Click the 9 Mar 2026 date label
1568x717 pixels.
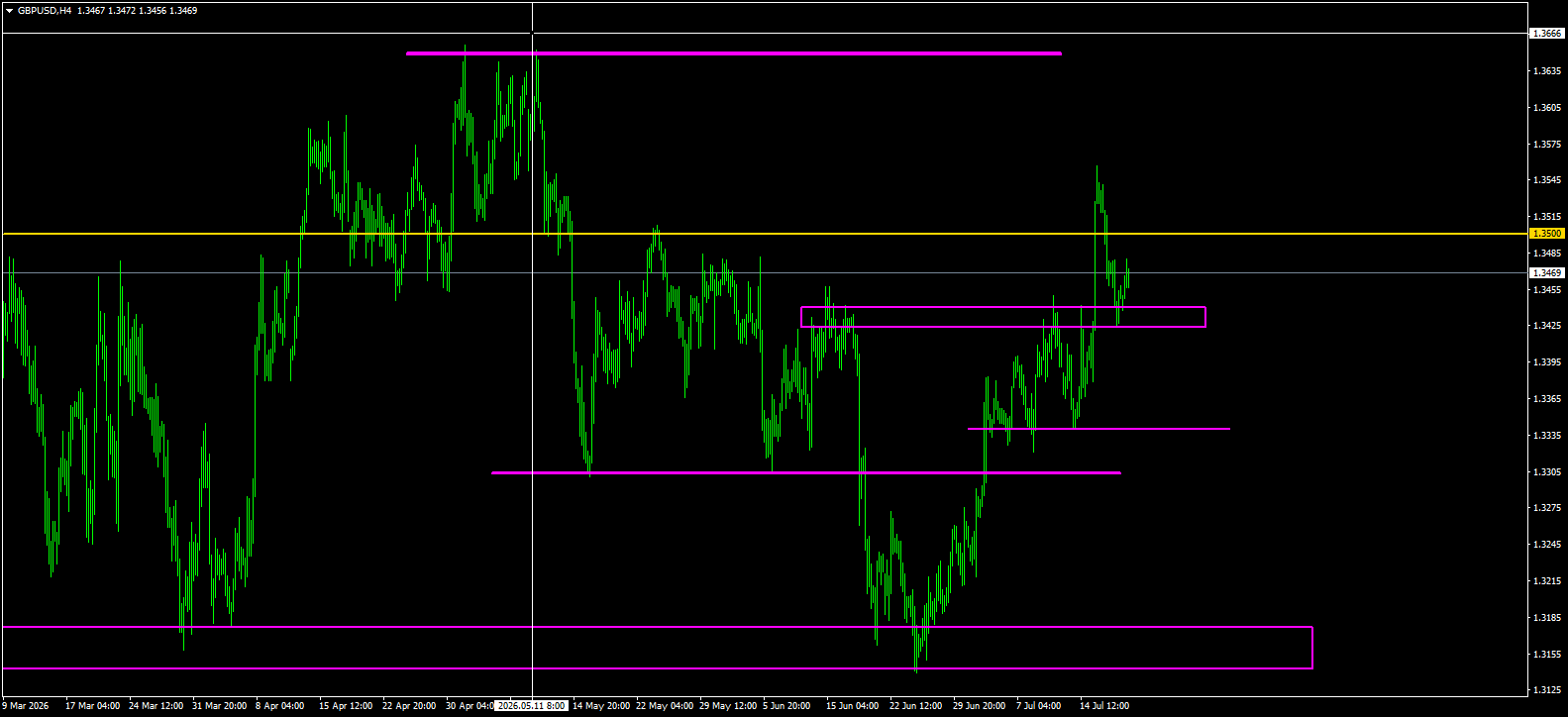(25, 706)
